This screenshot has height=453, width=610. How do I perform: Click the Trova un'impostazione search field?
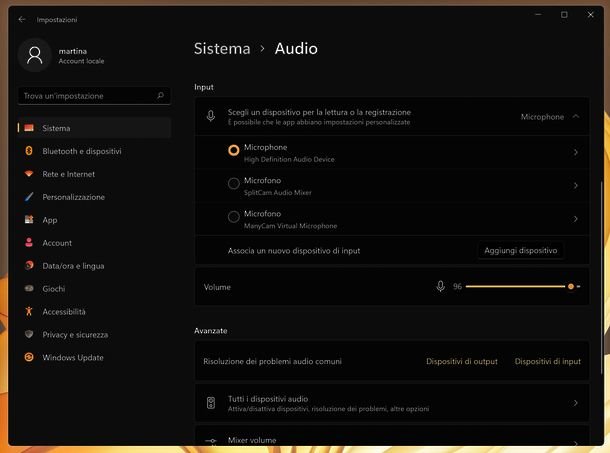94,95
